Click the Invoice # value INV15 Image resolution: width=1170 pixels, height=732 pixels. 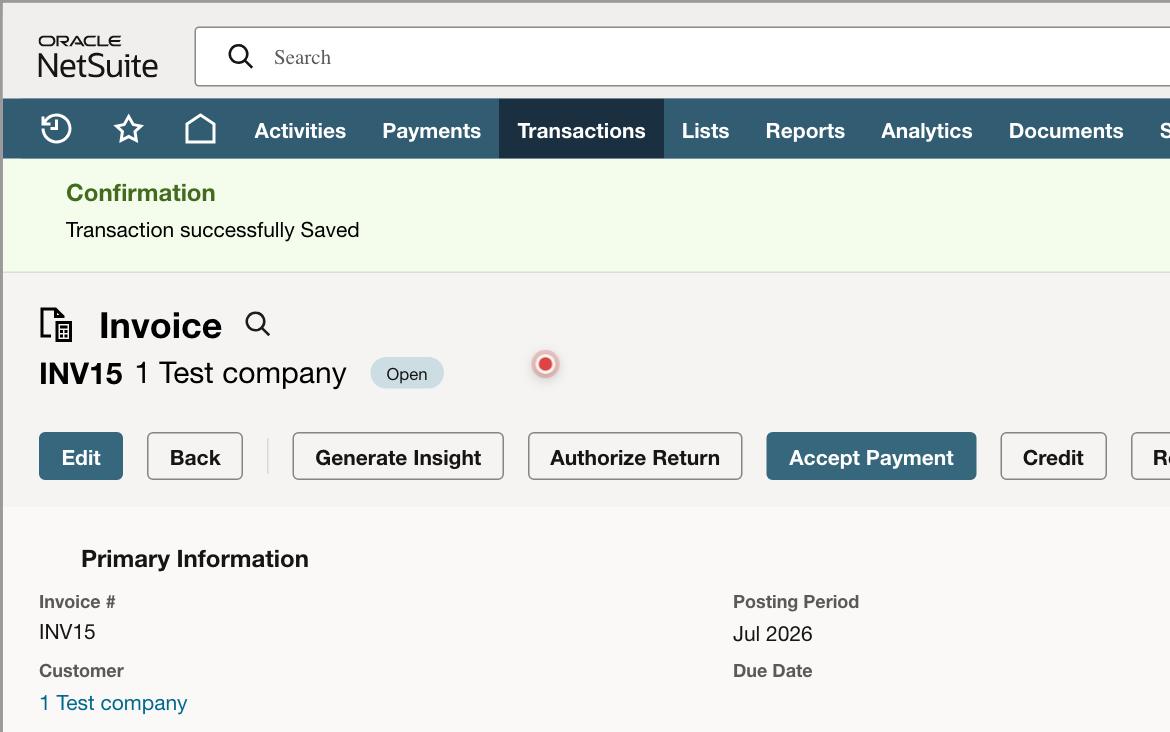tap(67, 632)
